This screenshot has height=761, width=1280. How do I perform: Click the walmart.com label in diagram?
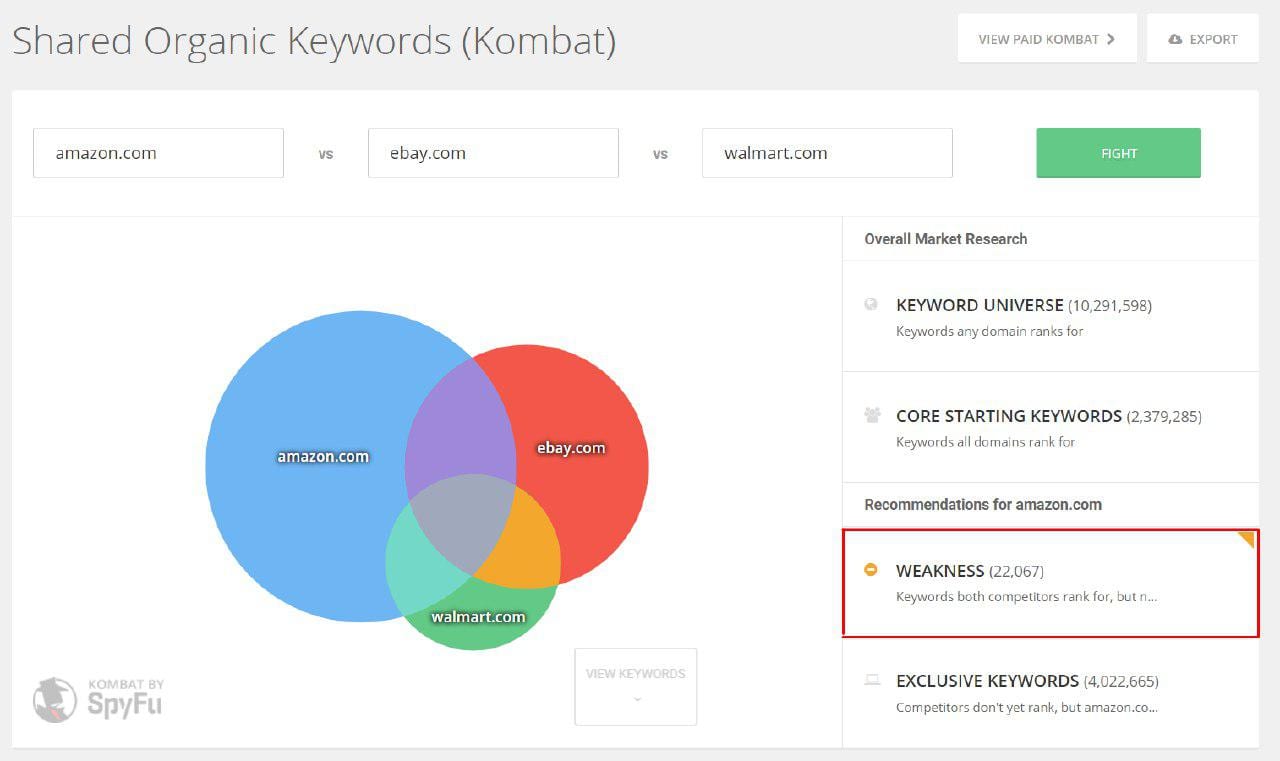pos(478,616)
